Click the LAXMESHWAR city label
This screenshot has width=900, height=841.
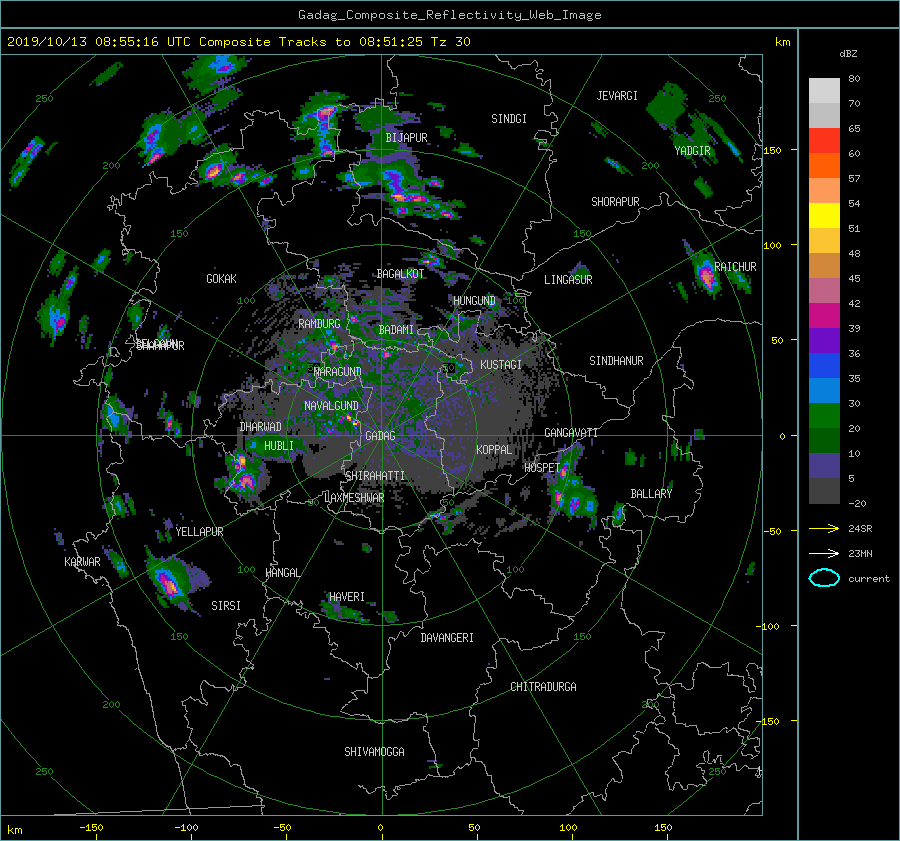[354, 498]
